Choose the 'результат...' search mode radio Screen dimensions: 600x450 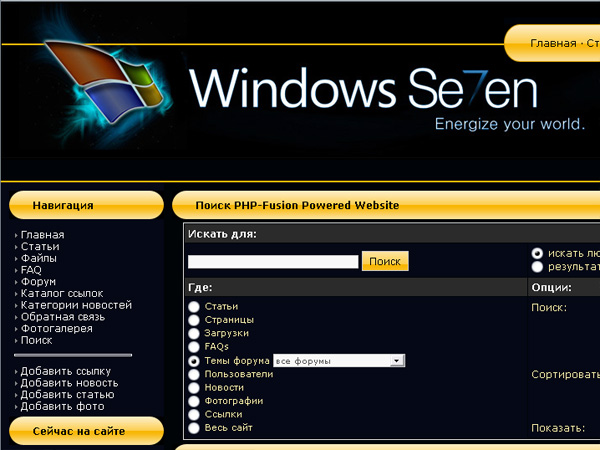(537, 267)
